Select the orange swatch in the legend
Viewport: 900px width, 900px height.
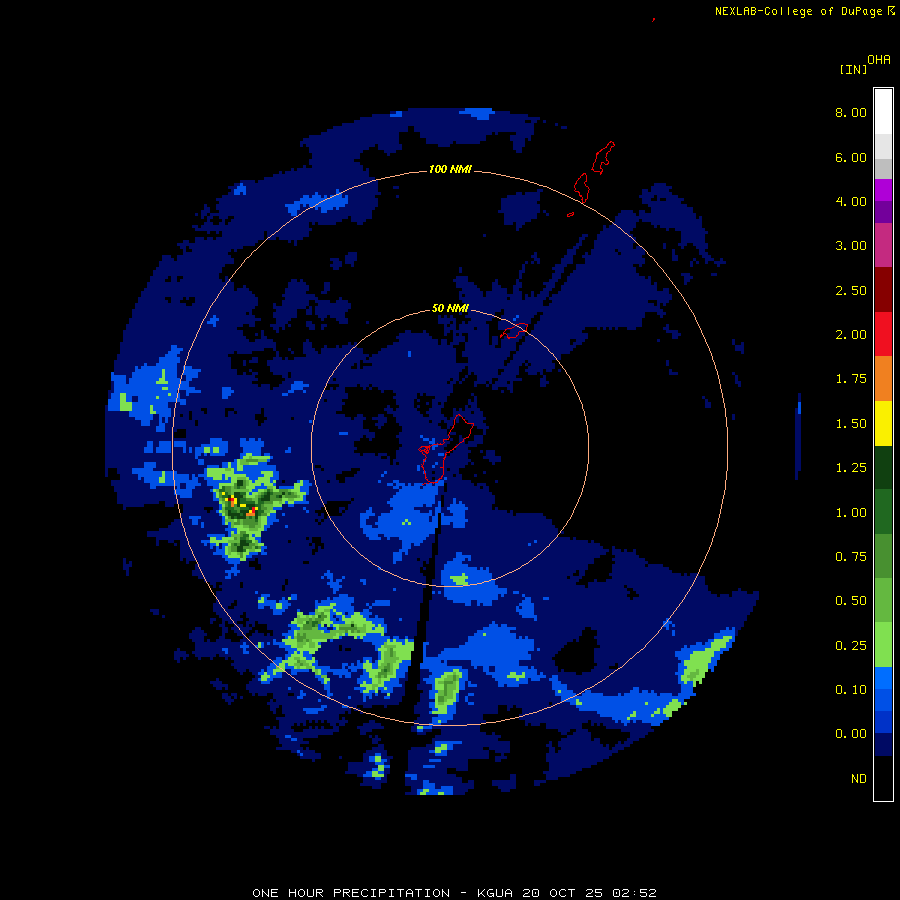[x=883, y=379]
